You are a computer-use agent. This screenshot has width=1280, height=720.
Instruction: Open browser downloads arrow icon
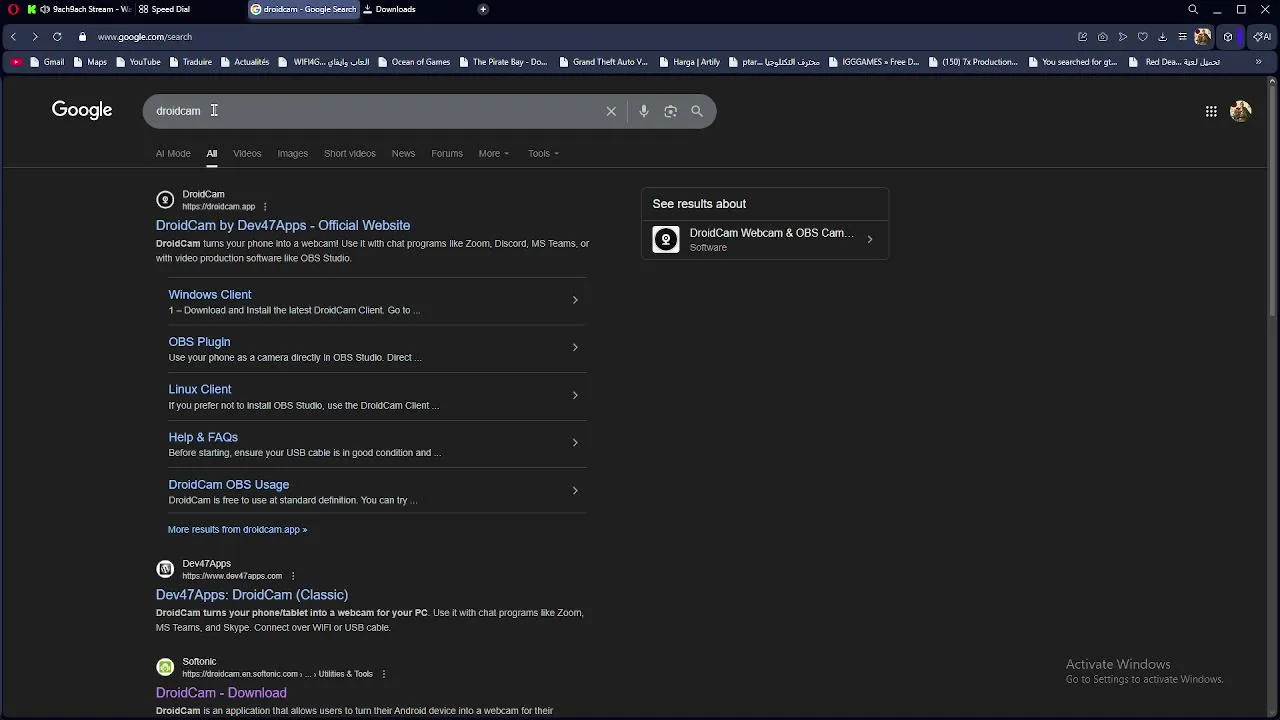click(x=1162, y=37)
